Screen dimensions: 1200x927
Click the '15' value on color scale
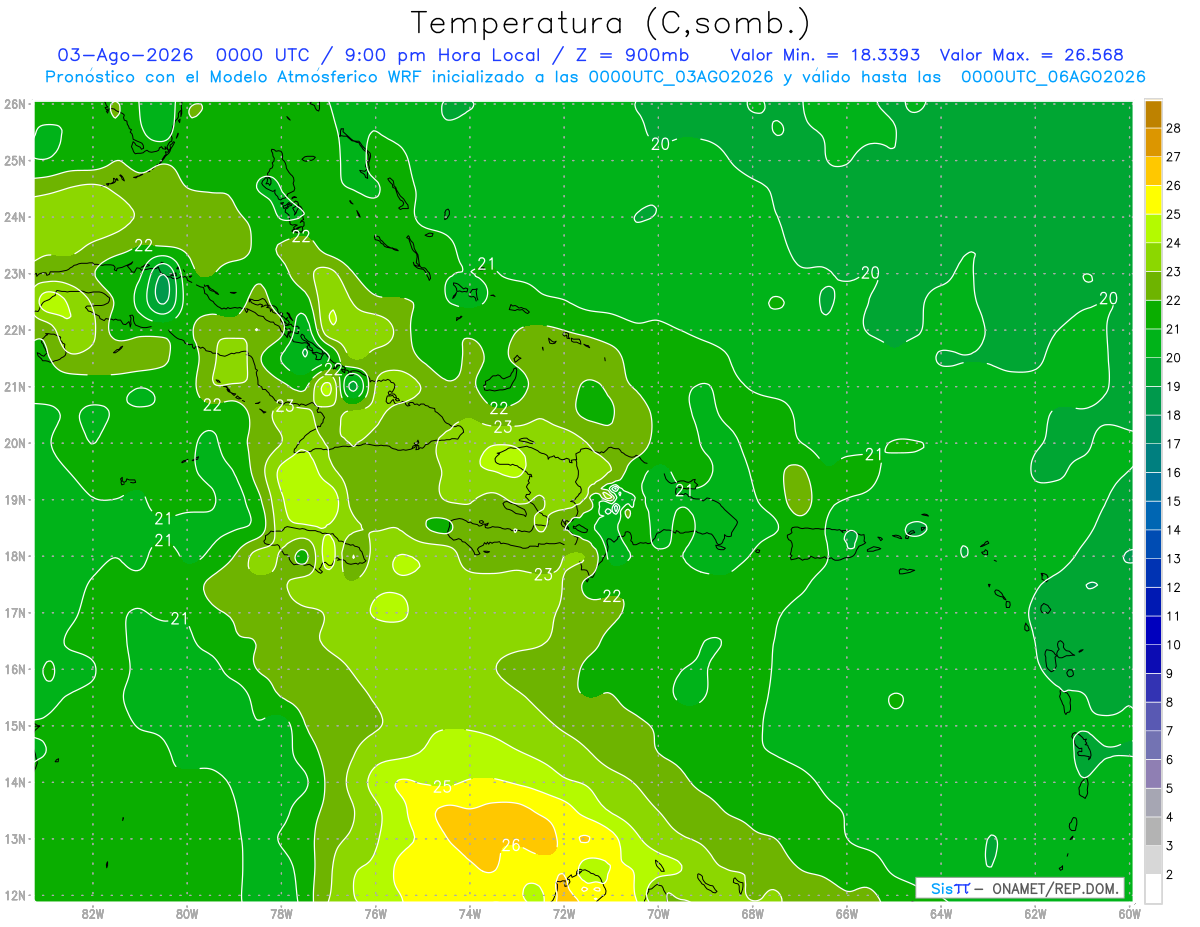(x=1173, y=501)
